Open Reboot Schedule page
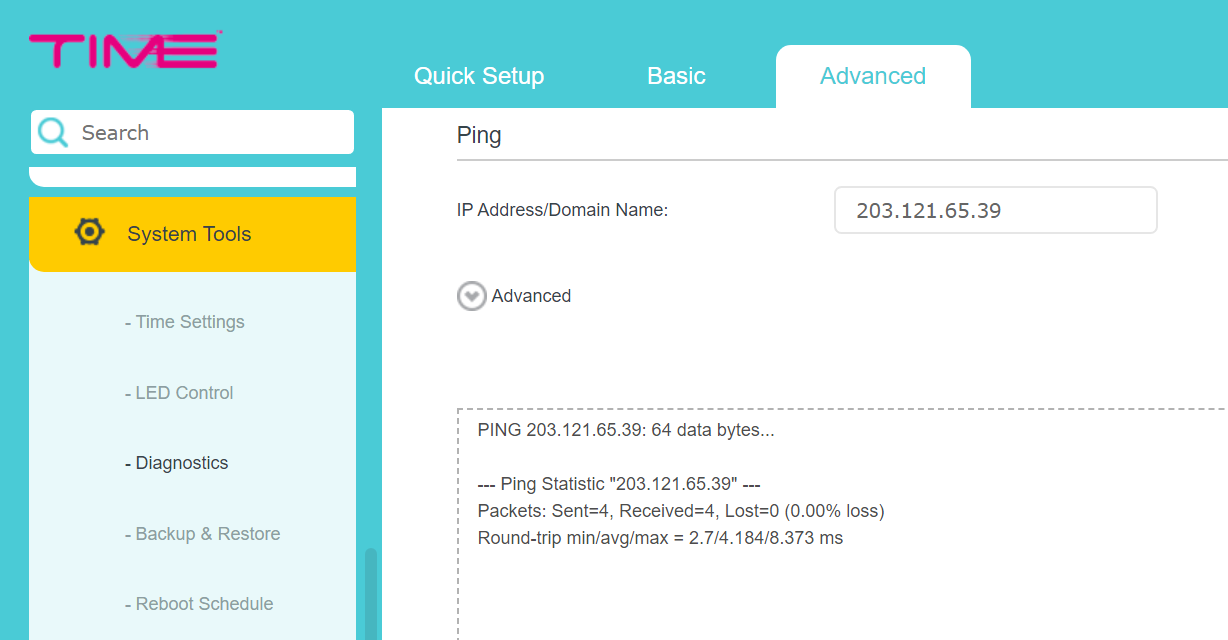The width and height of the screenshot is (1228, 640). 199,604
